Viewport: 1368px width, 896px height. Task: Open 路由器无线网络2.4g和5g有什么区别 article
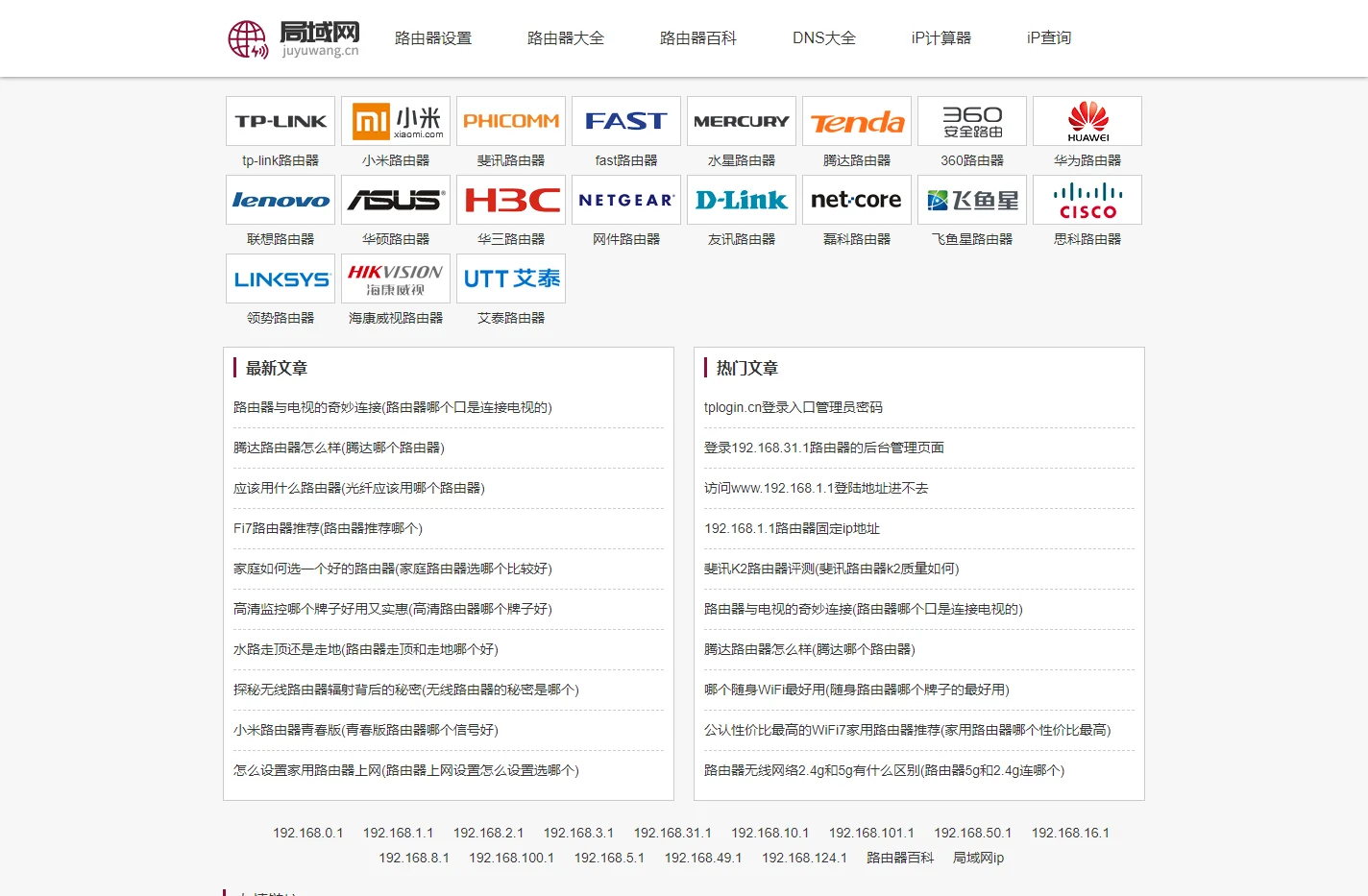point(885,770)
